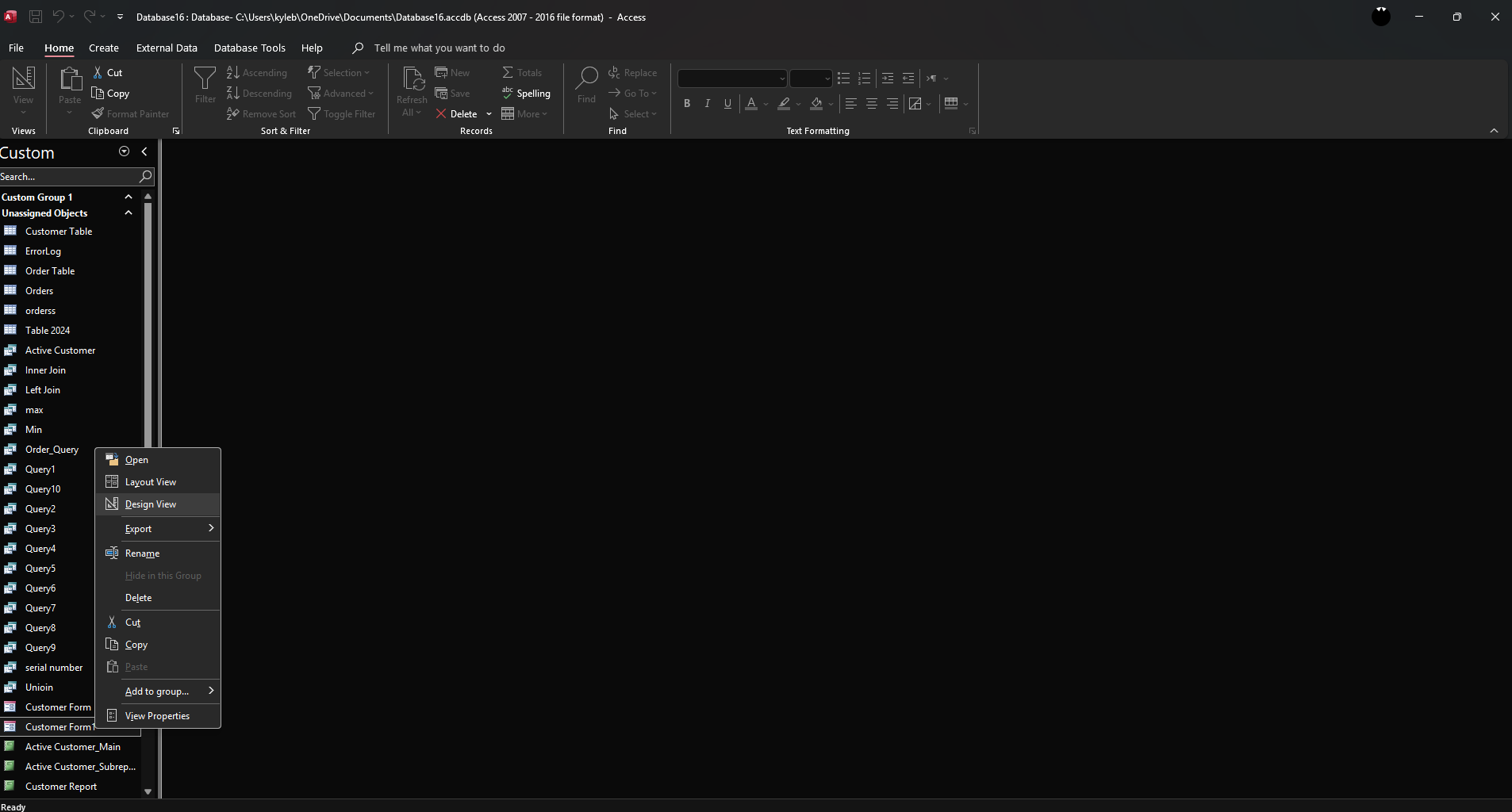Sort records Descending
The width and height of the screenshot is (1512, 812).
[x=259, y=93]
